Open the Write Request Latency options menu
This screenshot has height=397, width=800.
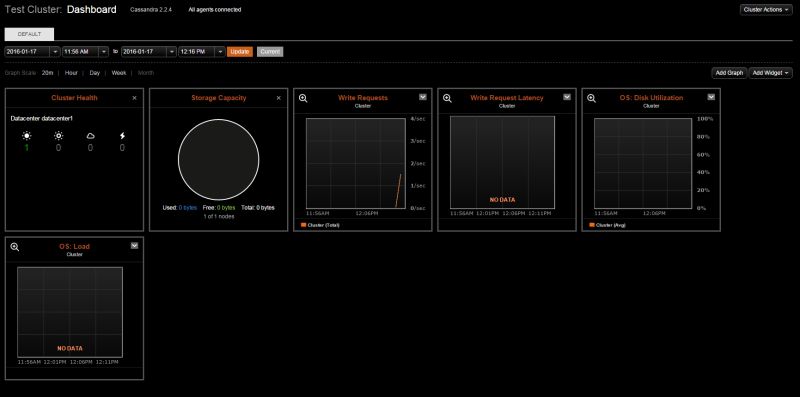(567, 97)
